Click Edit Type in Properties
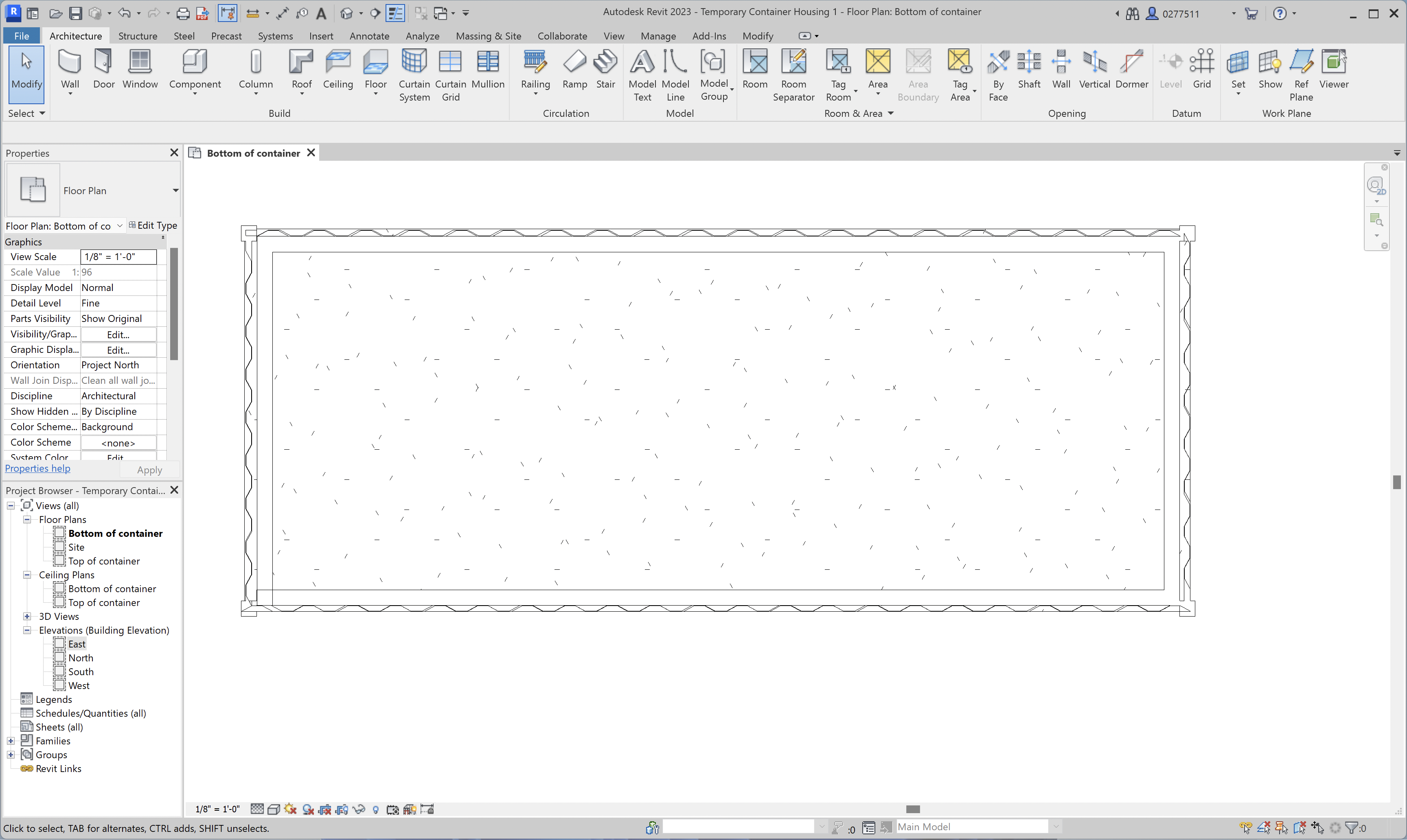 pos(153,225)
